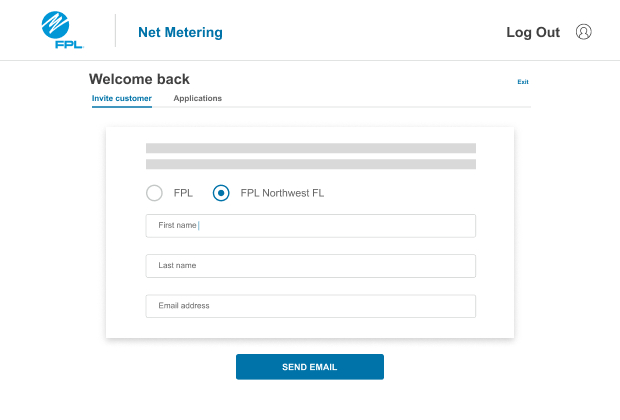The height and width of the screenshot is (420, 620).
Task: Focus the Last name input field
Action: (x=311, y=266)
